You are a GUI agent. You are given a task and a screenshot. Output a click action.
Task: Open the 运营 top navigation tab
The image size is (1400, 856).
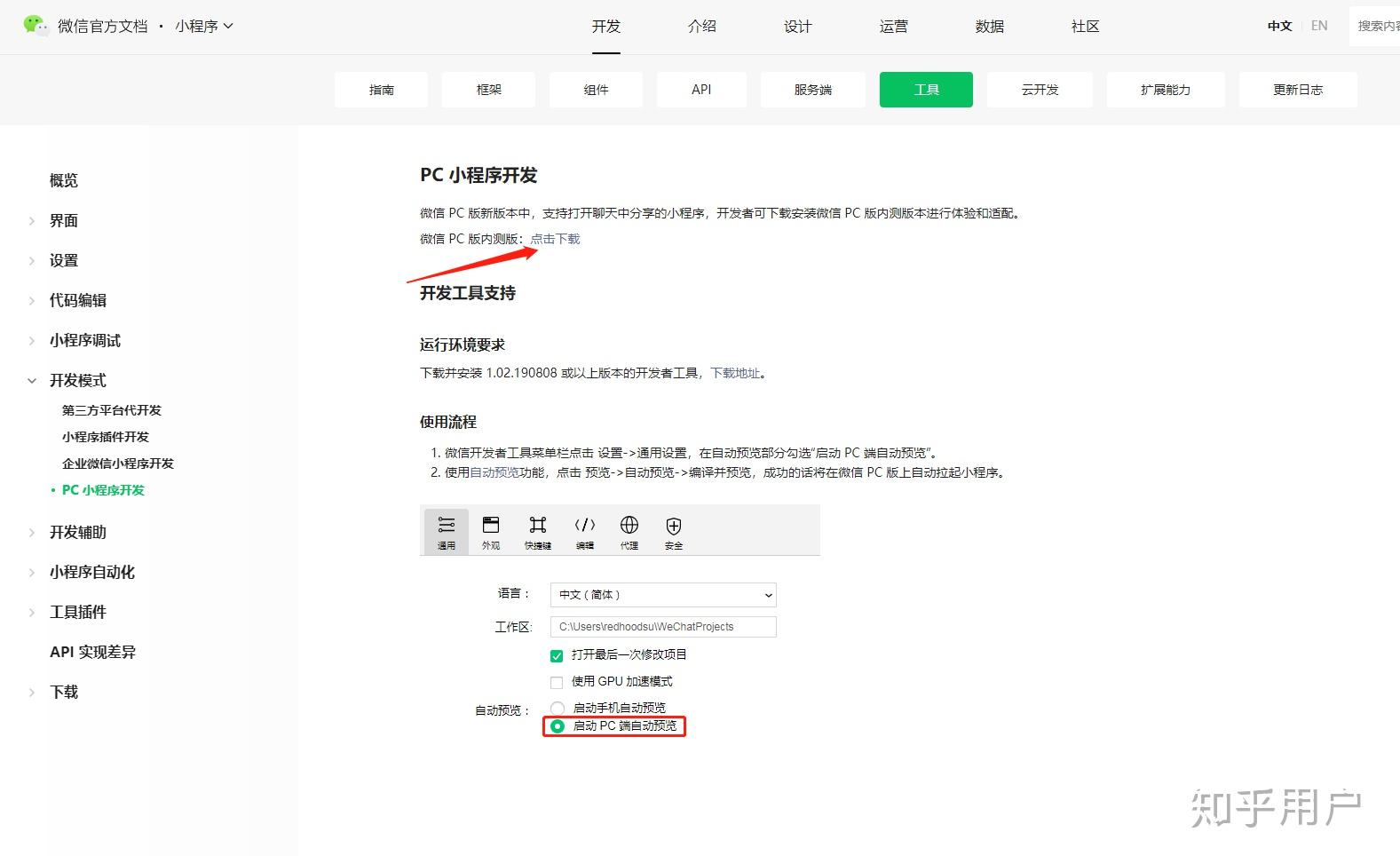coord(894,27)
